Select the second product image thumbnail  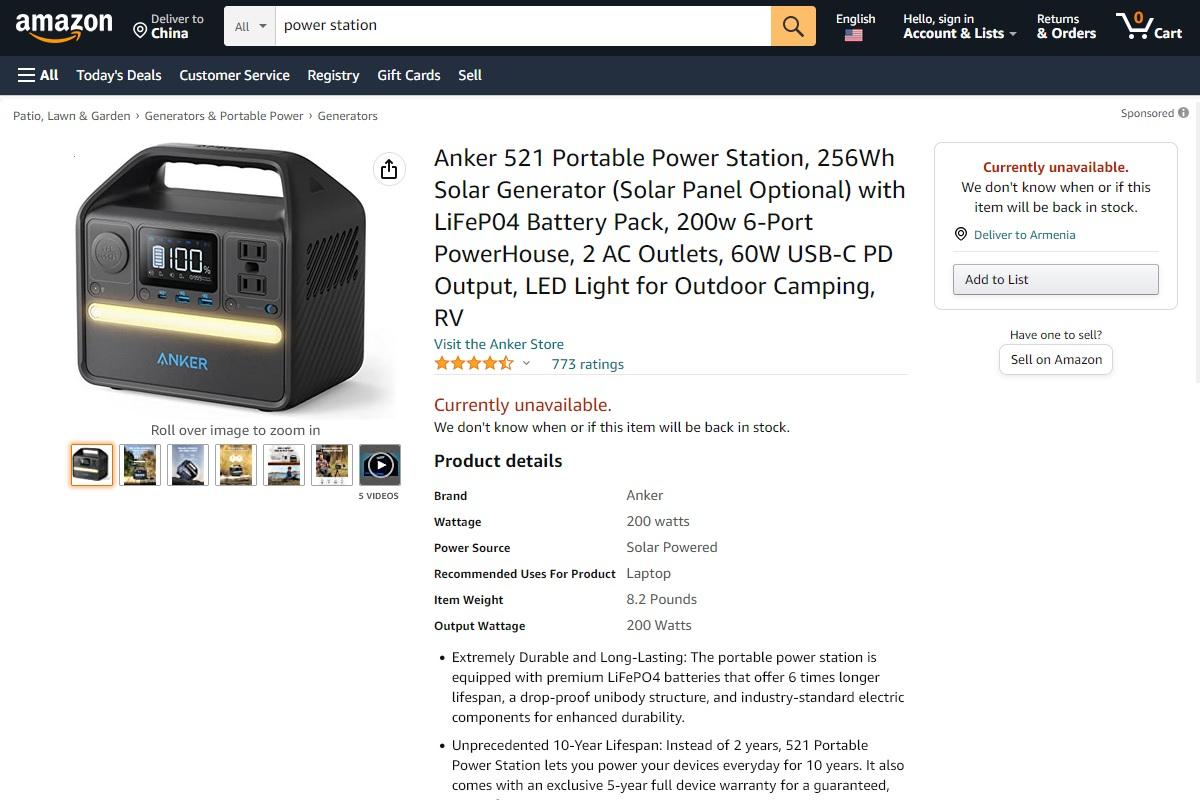(x=140, y=465)
